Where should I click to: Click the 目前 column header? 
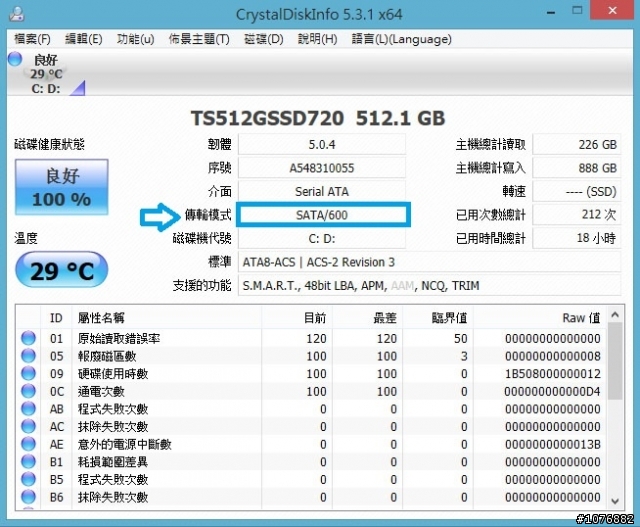point(297,318)
